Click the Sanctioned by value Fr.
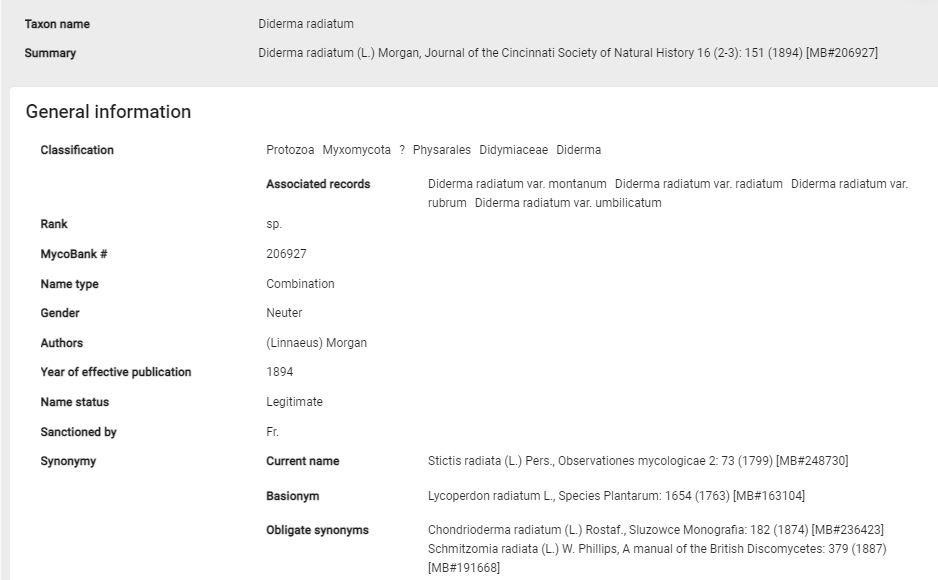Viewport: 938px width, 580px height. (272, 432)
